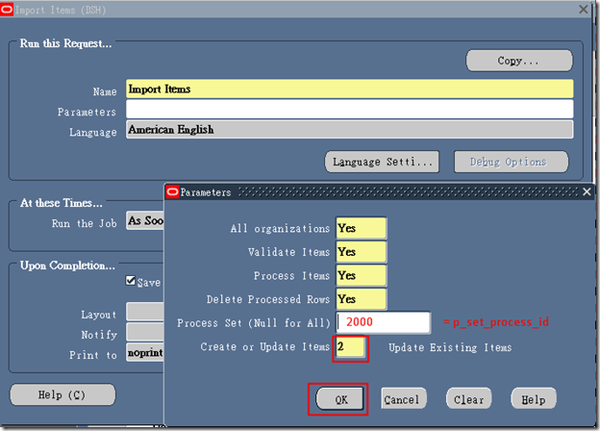Click the Oracle icon in Import Items title bar
Image resolution: width=600 pixels, height=431 pixels.
7,9
